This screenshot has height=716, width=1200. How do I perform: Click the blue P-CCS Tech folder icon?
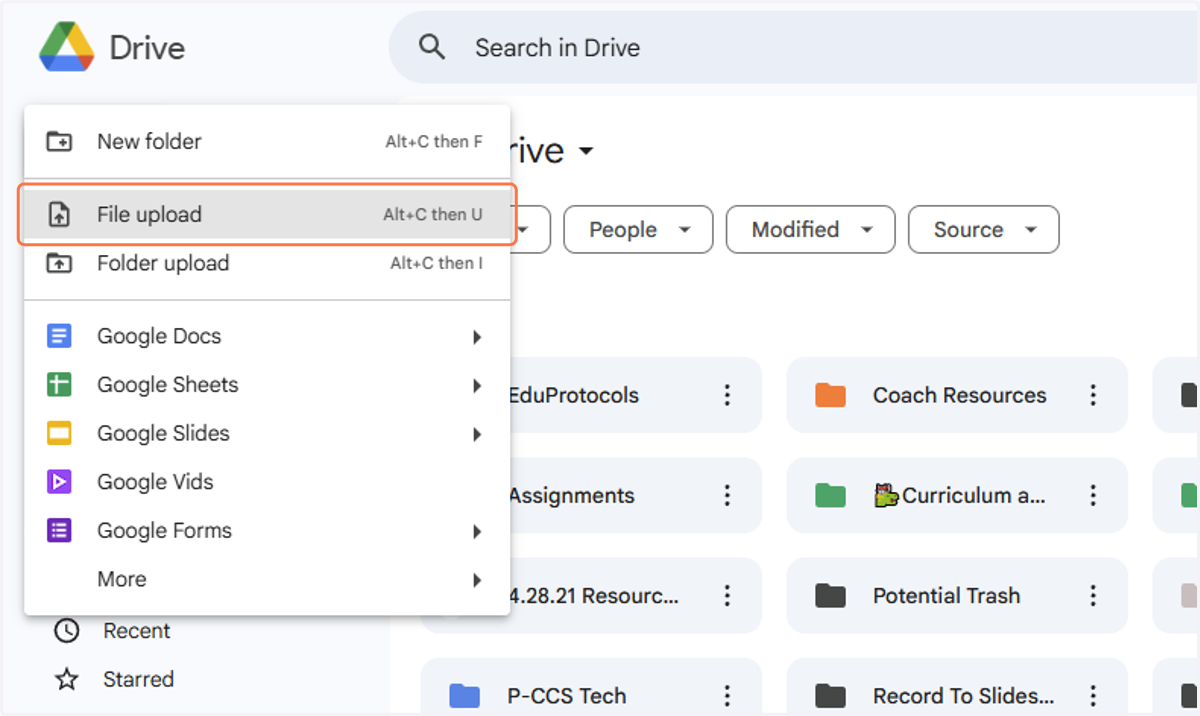464,696
